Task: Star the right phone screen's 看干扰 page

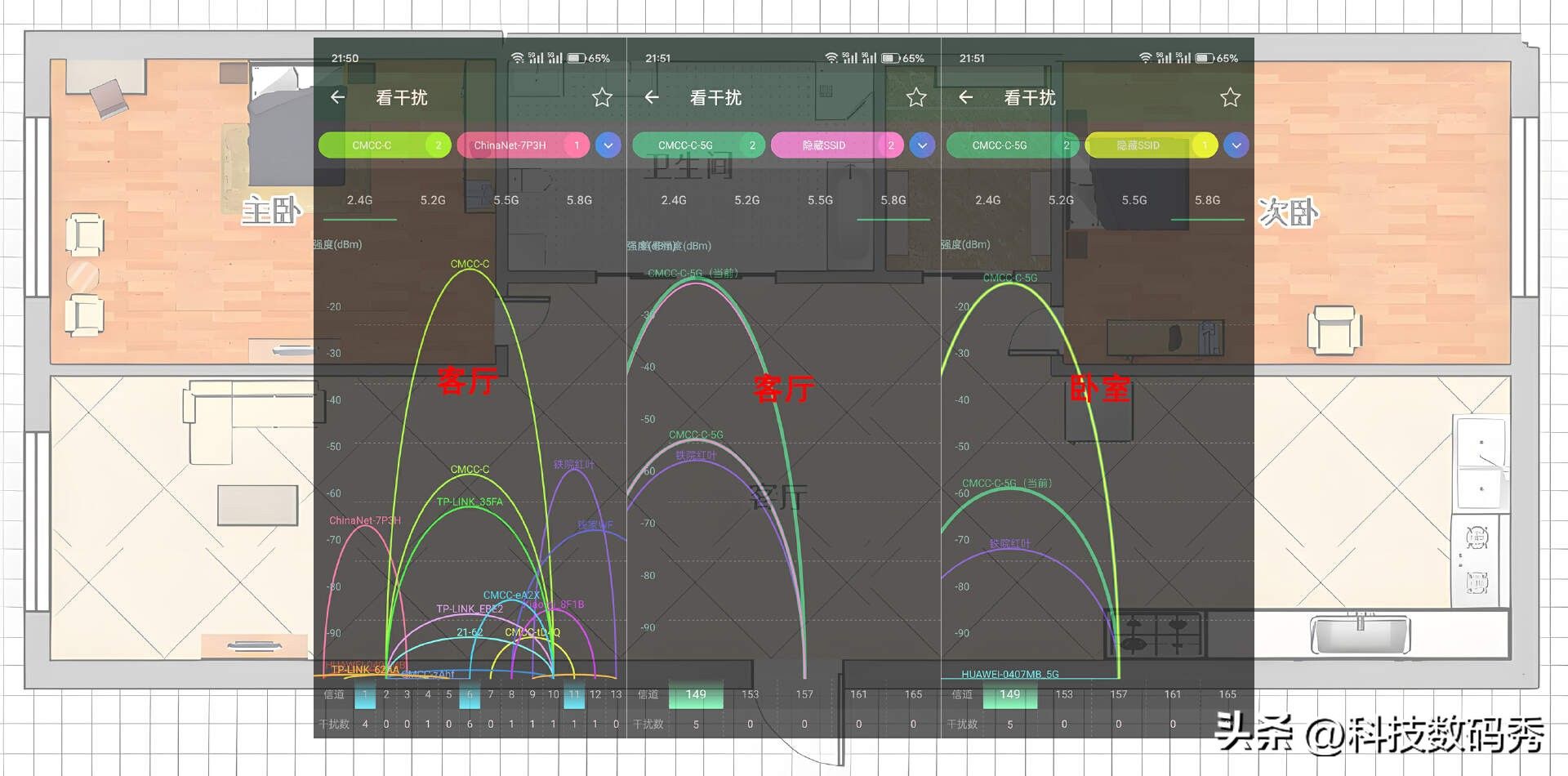Action: point(1230,97)
